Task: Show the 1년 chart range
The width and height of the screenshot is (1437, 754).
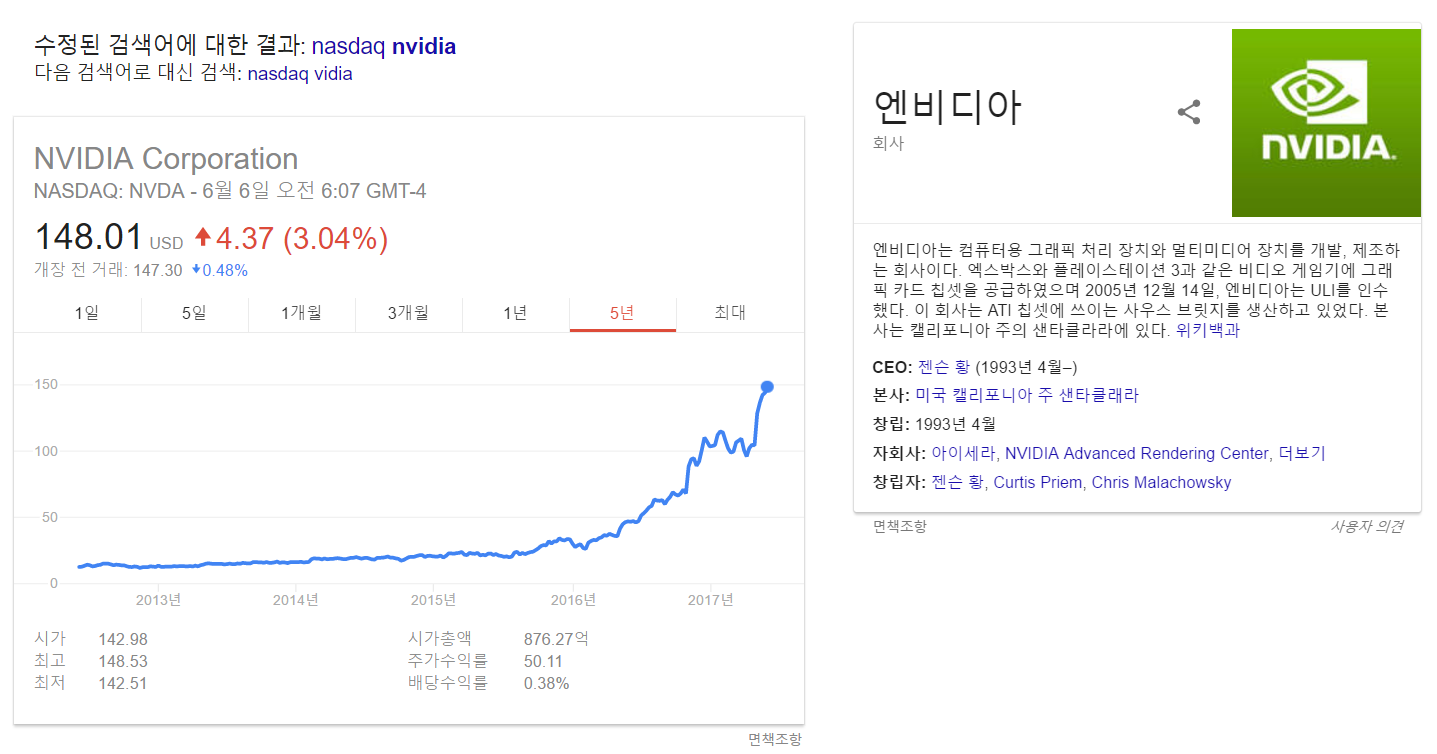Action: [x=515, y=313]
